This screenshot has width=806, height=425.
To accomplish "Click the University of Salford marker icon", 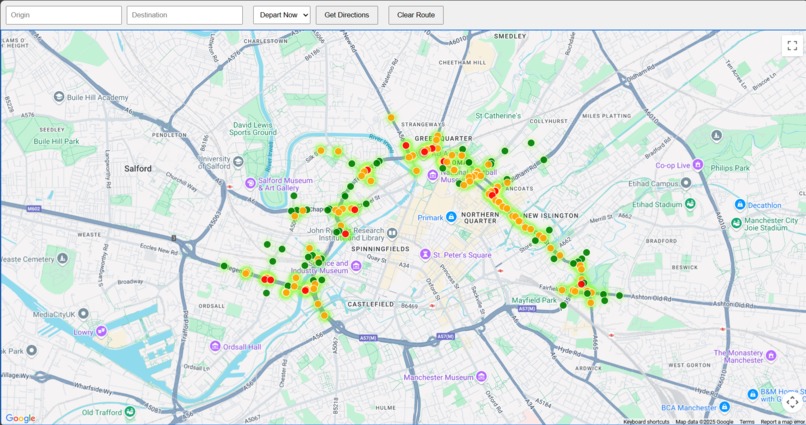I will [238, 162].
